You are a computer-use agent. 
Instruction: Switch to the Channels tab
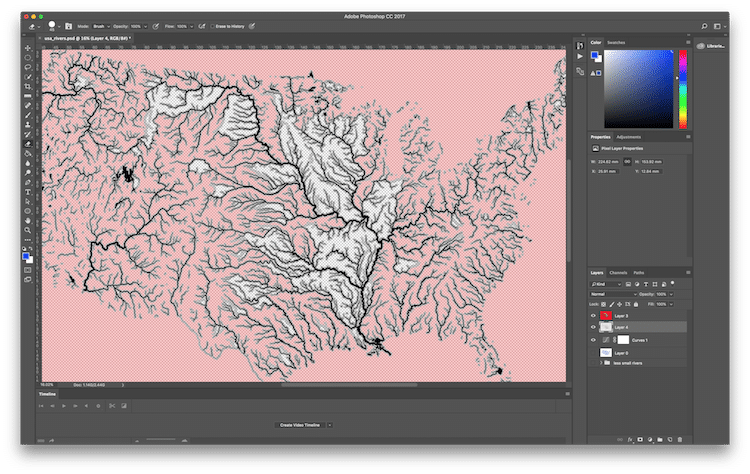tap(618, 273)
